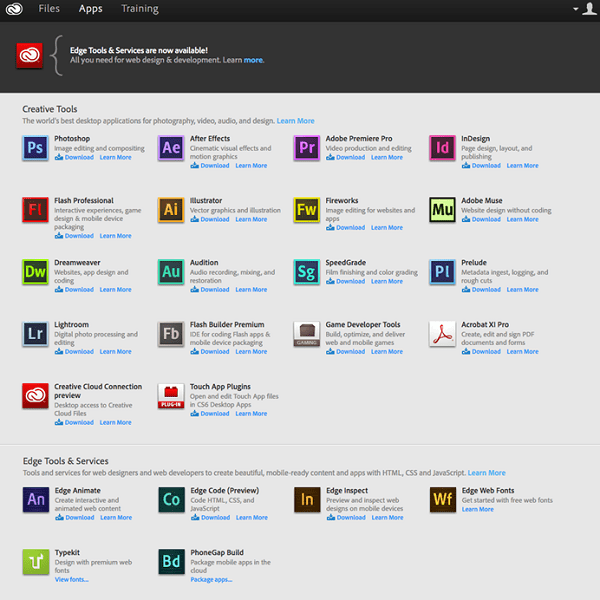This screenshot has height=600, width=600.
Task: Click Learn More beside Creative Tools description
Action: 295,121
